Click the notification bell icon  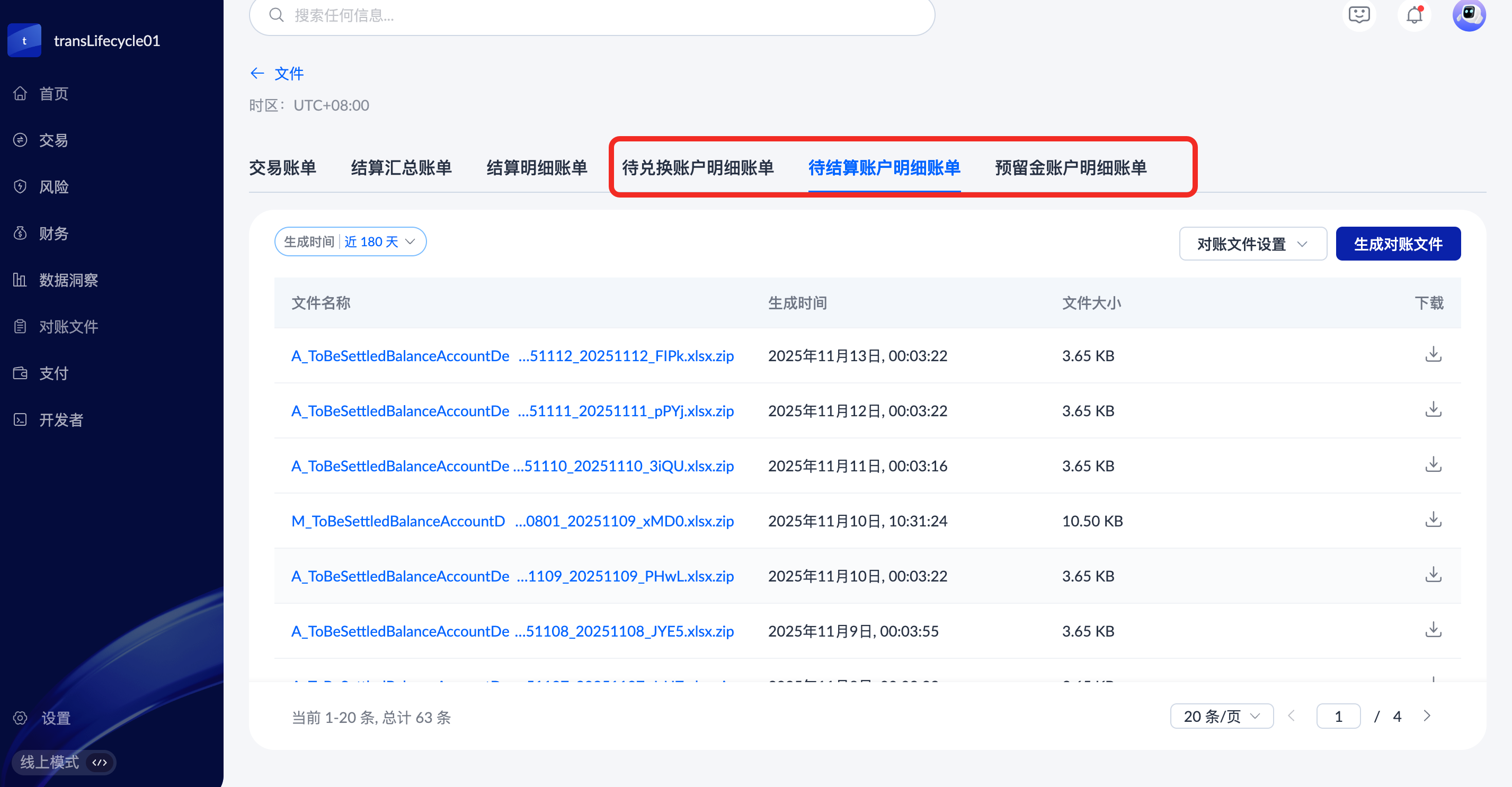click(x=1414, y=15)
